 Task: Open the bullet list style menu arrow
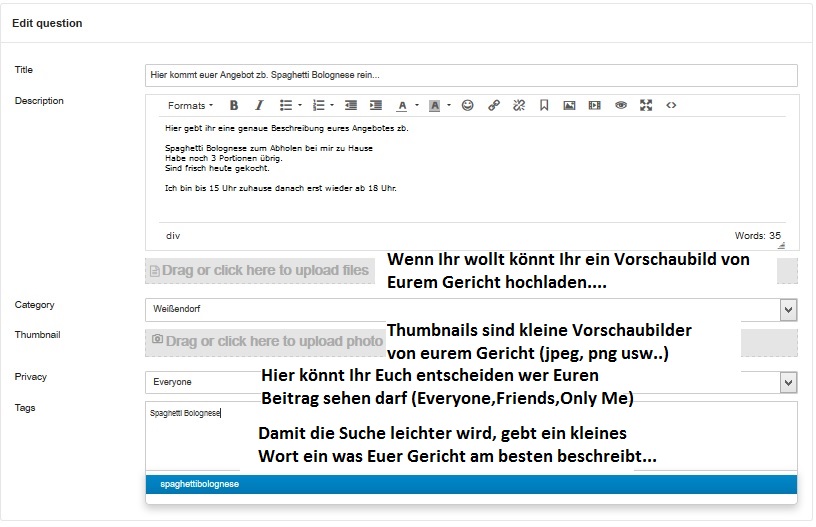(299, 105)
